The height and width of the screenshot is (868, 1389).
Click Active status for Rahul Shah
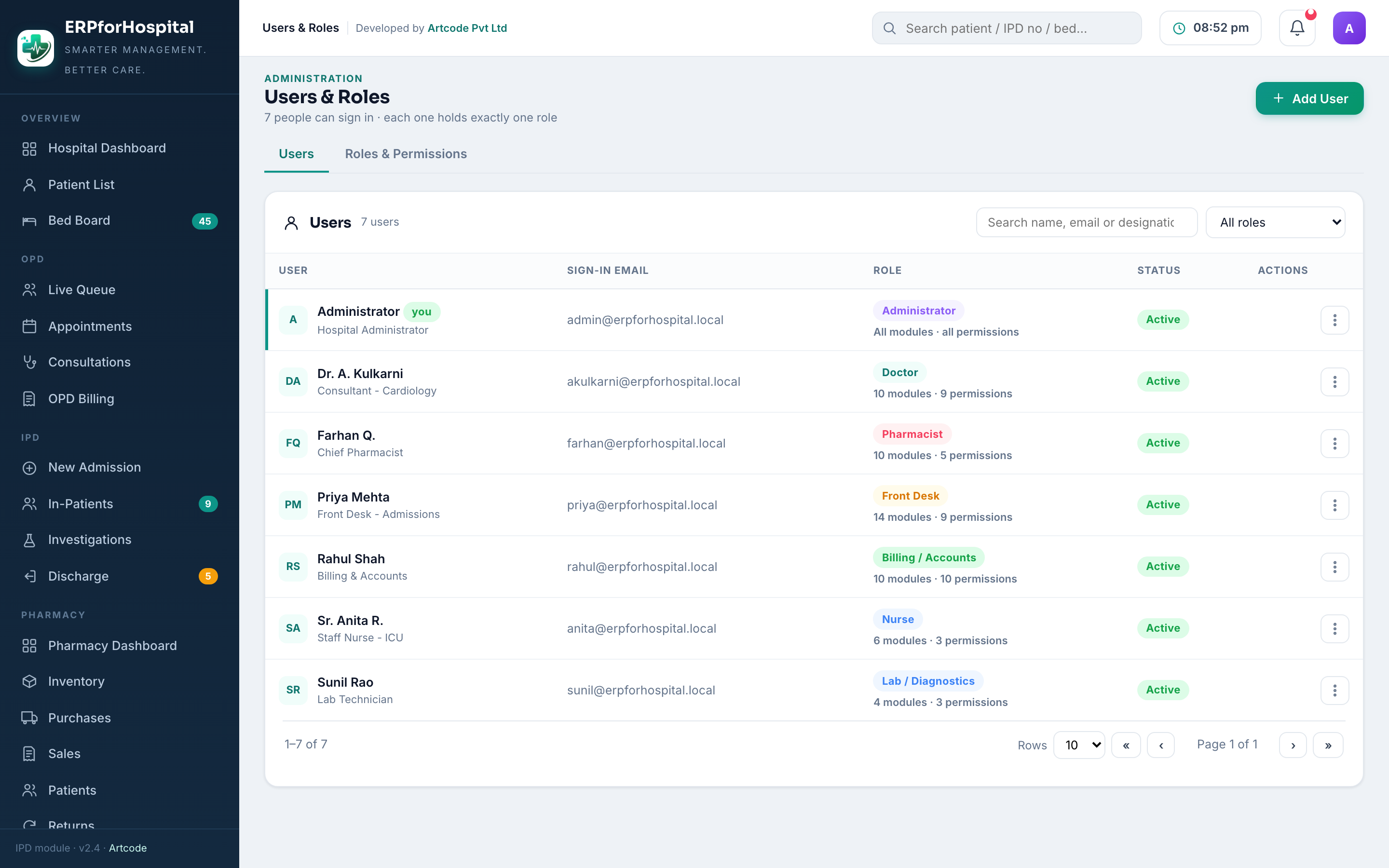pyautogui.click(x=1163, y=567)
